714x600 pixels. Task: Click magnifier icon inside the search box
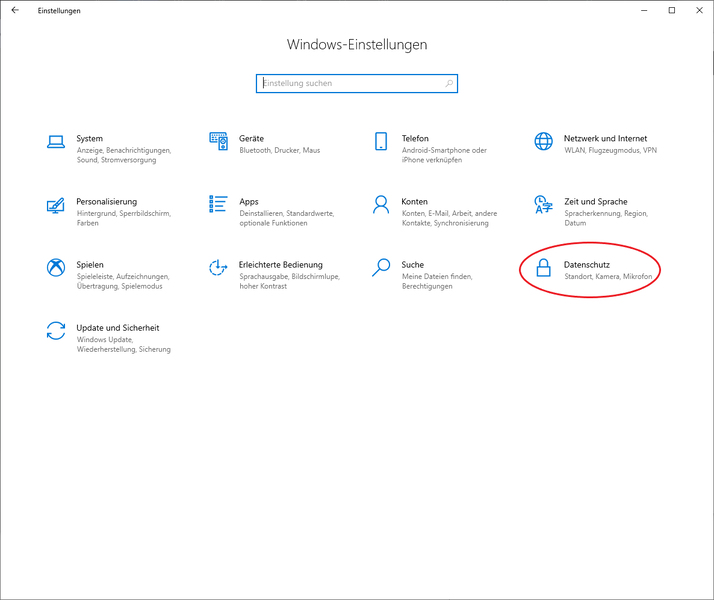(x=449, y=83)
